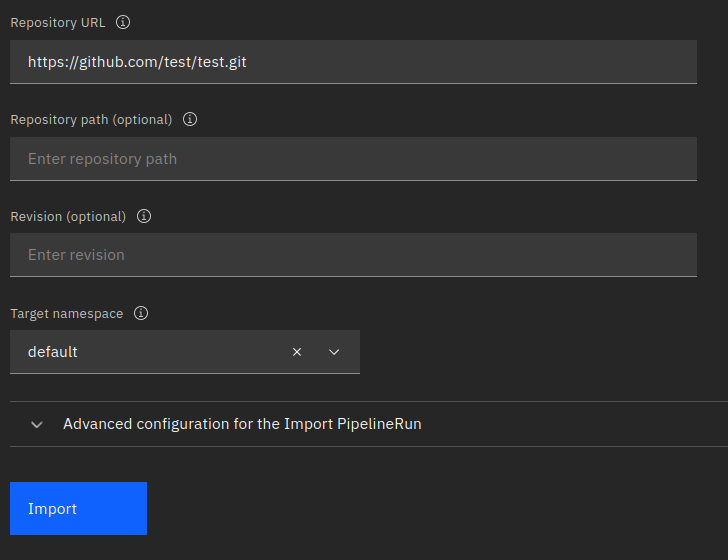The height and width of the screenshot is (560, 728).
Task: Open the Repository path info tooltip icon
Action: tap(190, 119)
